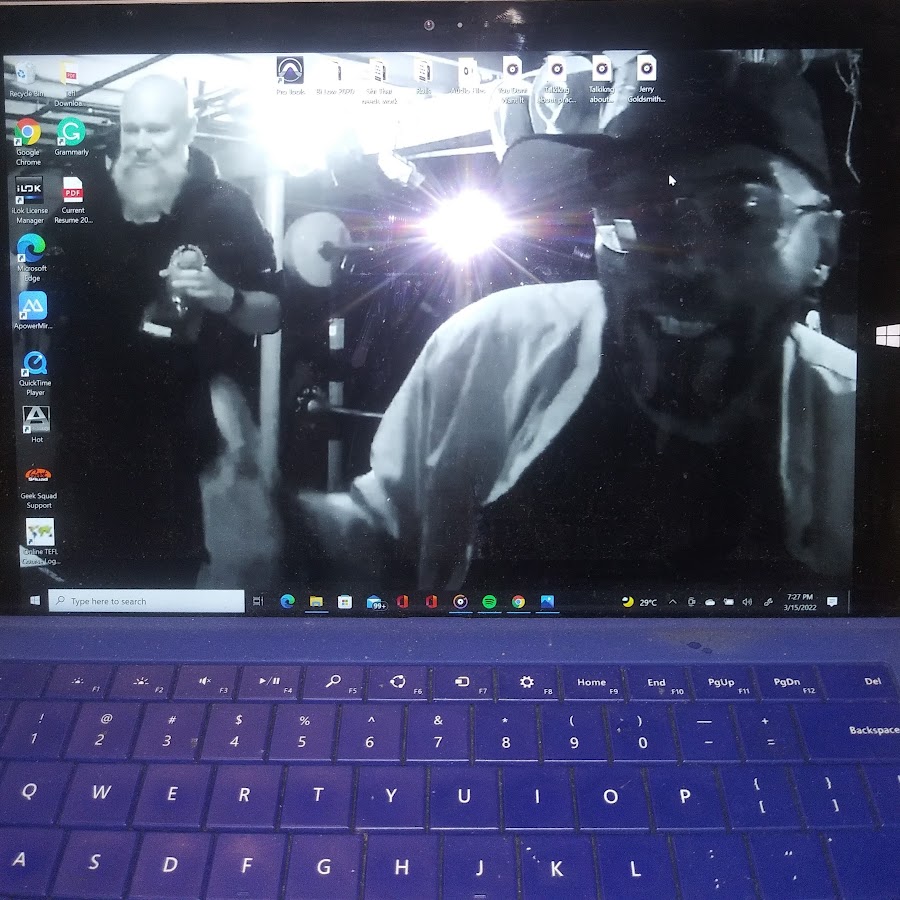Open the Grammarly desktop shortcut

click(71, 137)
